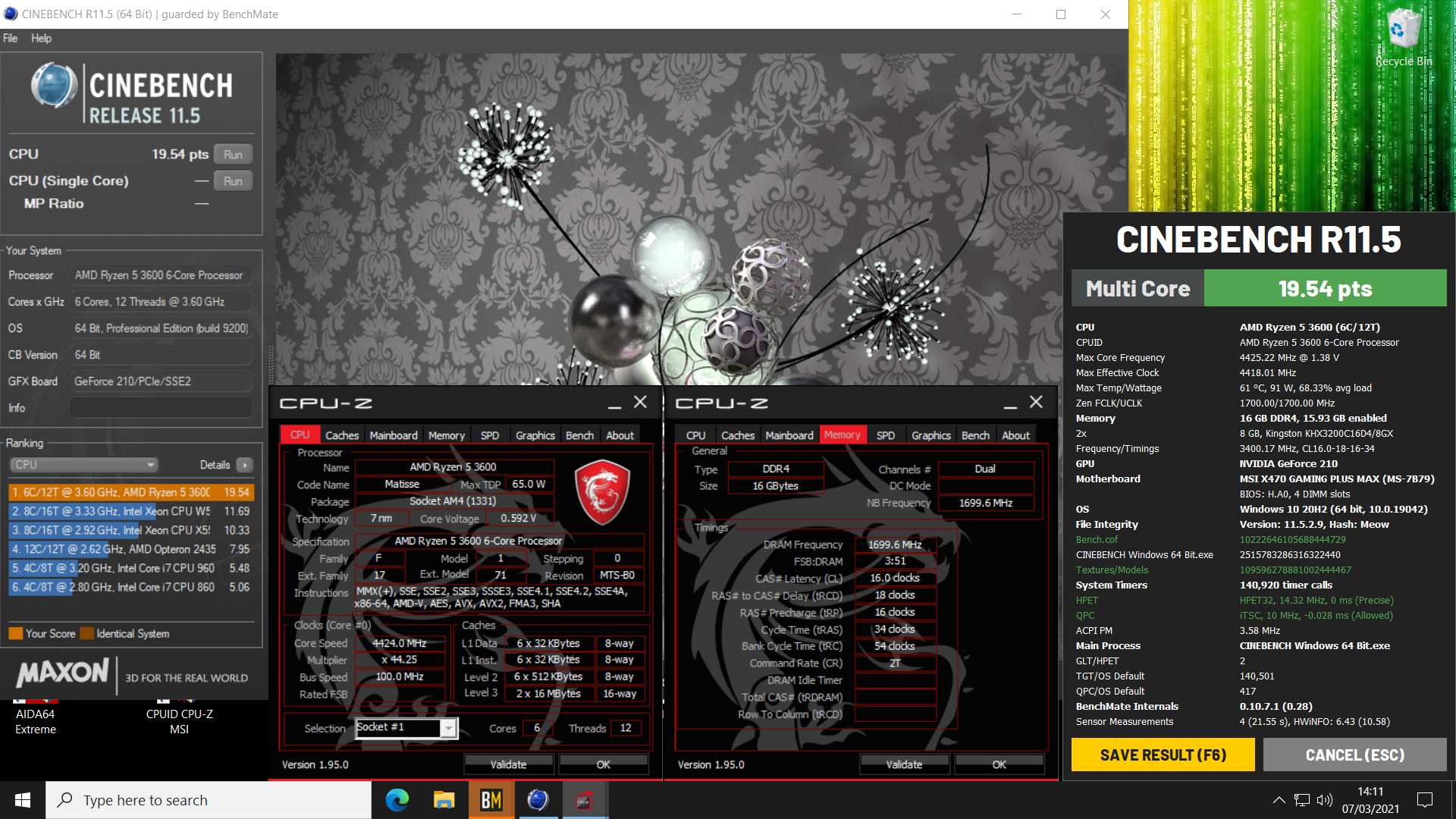
Task: Open the Help menu in Cinebench
Action: 42,38
